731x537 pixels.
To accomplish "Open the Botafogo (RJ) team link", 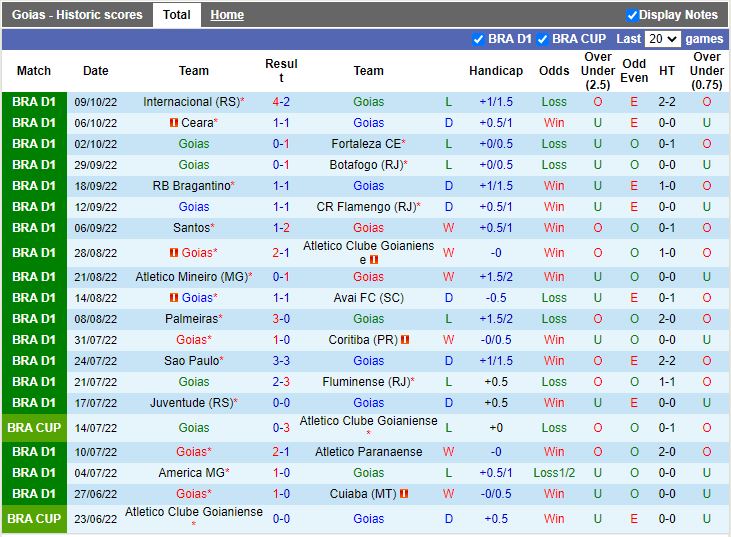I will point(365,165).
